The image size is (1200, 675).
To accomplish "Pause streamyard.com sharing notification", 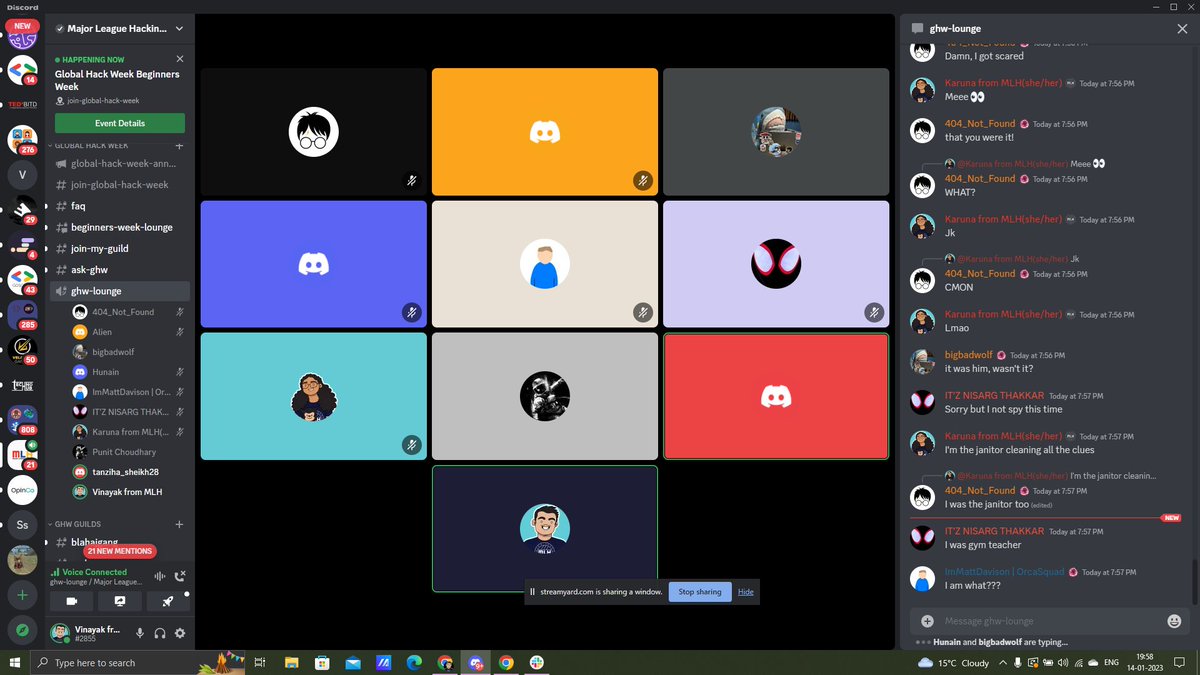I will [x=532, y=592].
